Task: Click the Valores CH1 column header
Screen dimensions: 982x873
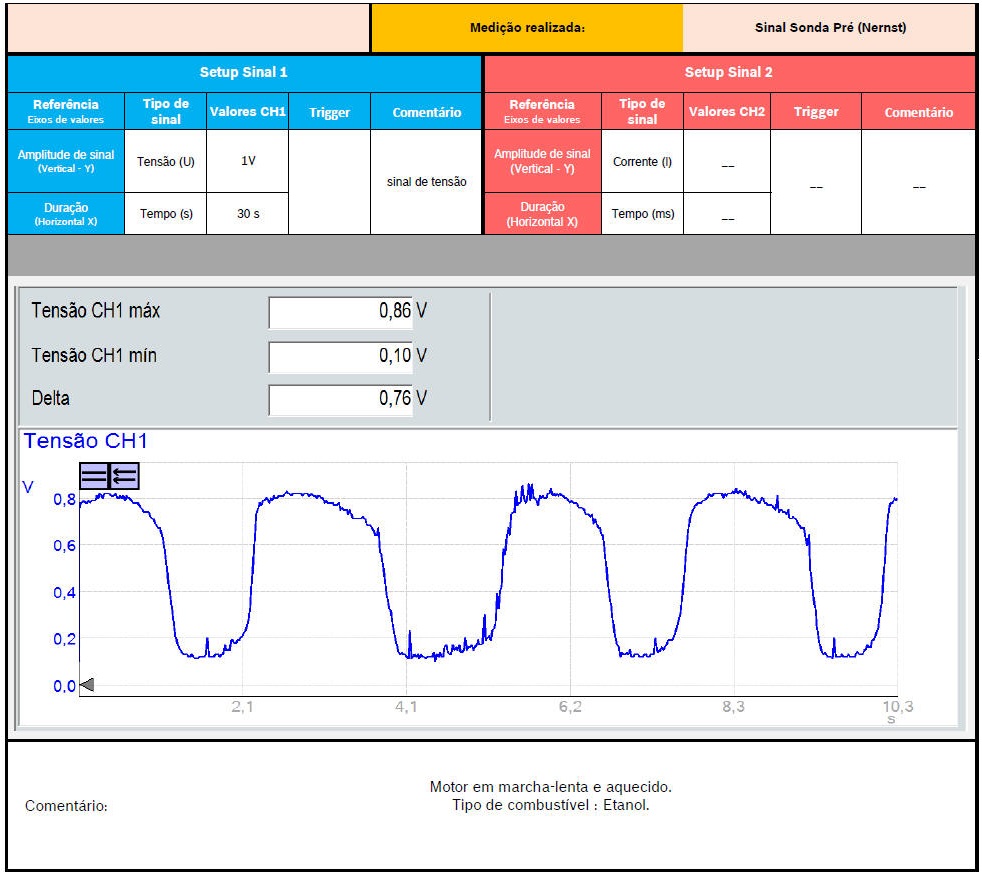Action: click(247, 112)
